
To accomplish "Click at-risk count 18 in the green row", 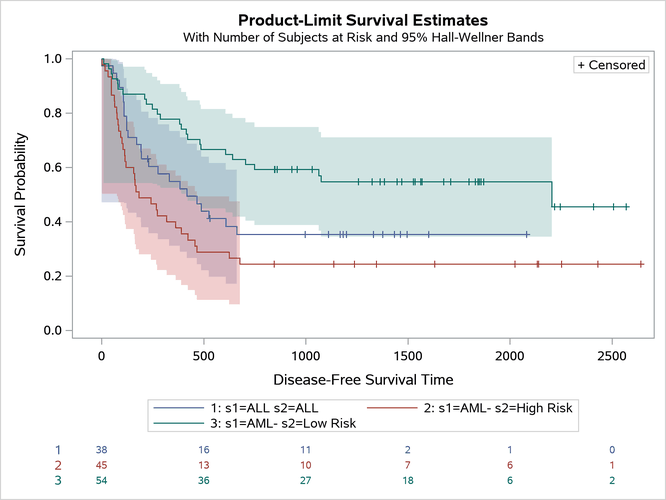I will tap(408, 480).
